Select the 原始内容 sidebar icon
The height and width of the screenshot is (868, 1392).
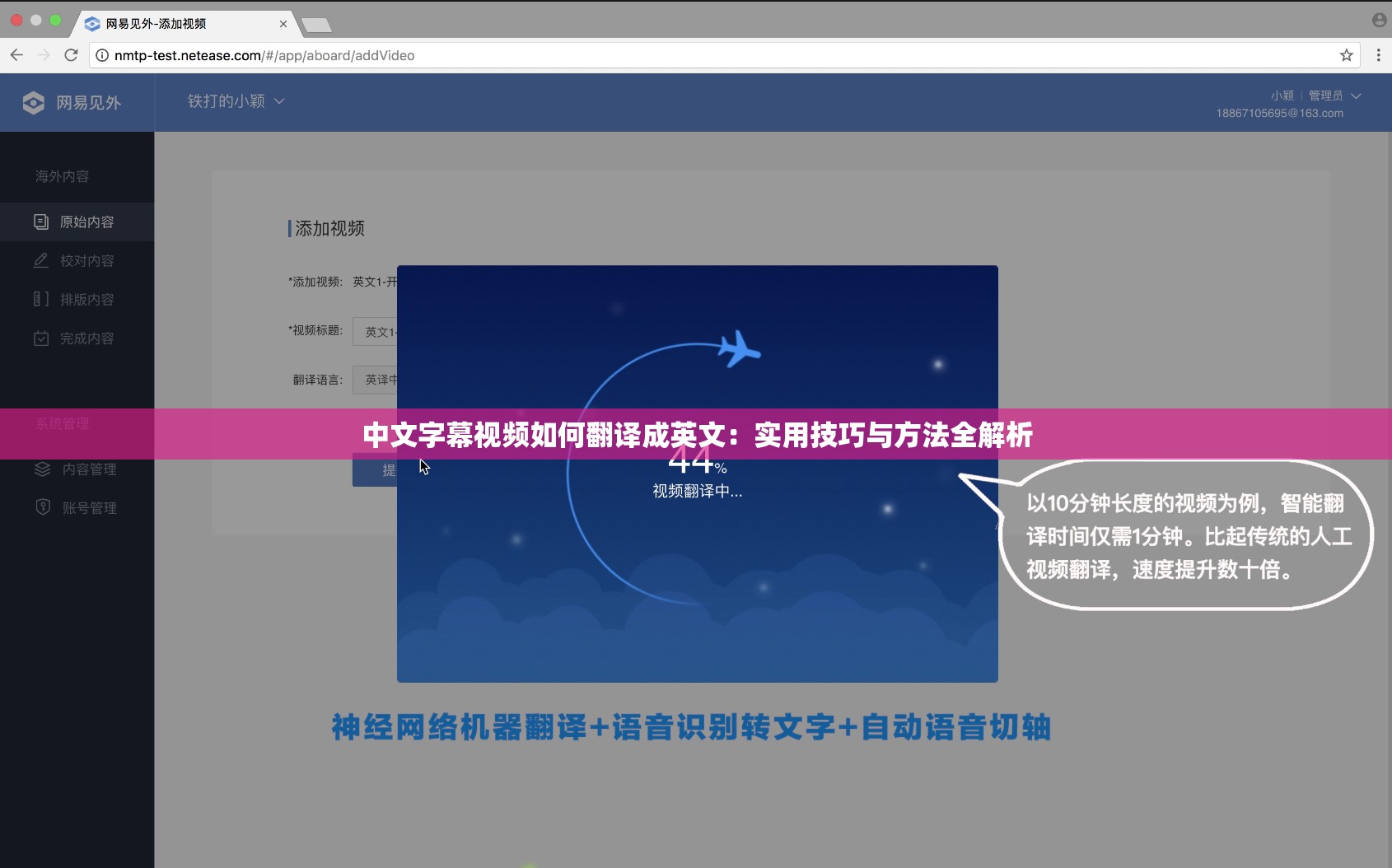pos(41,222)
